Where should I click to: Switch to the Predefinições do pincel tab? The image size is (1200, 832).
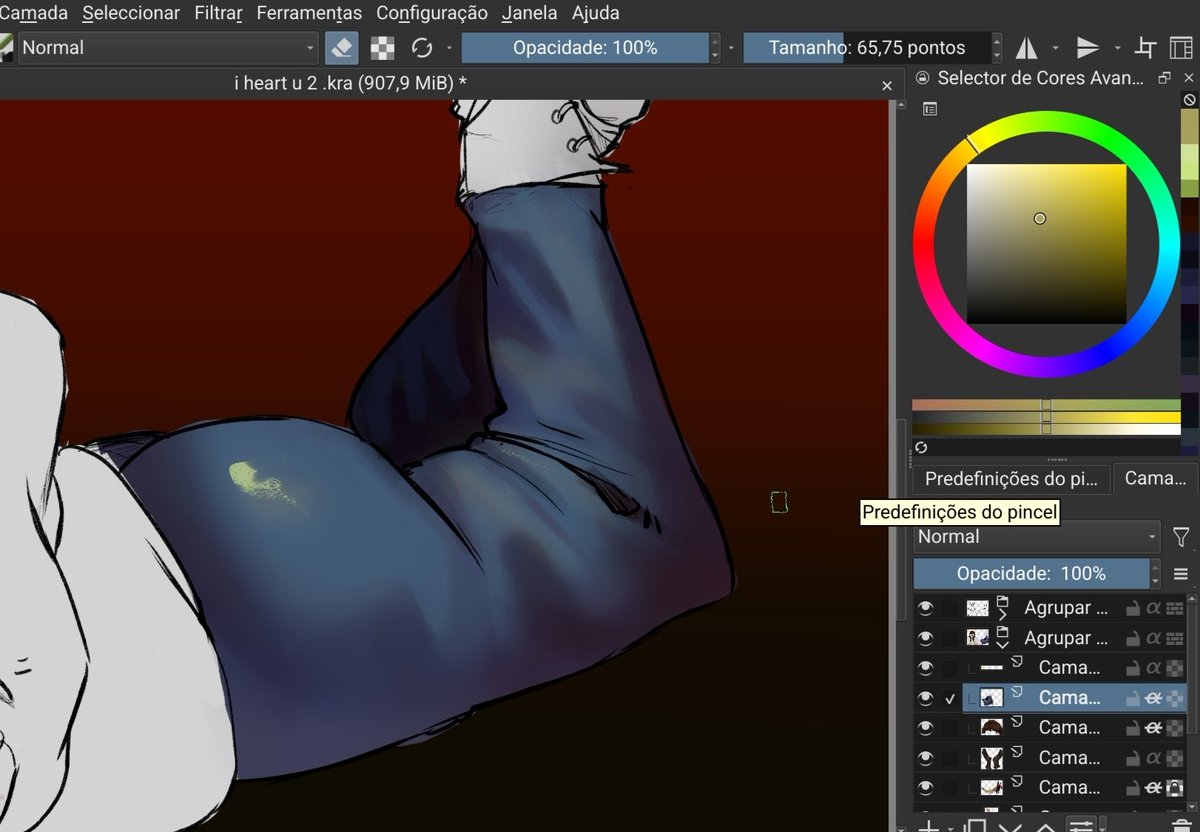coord(1010,478)
